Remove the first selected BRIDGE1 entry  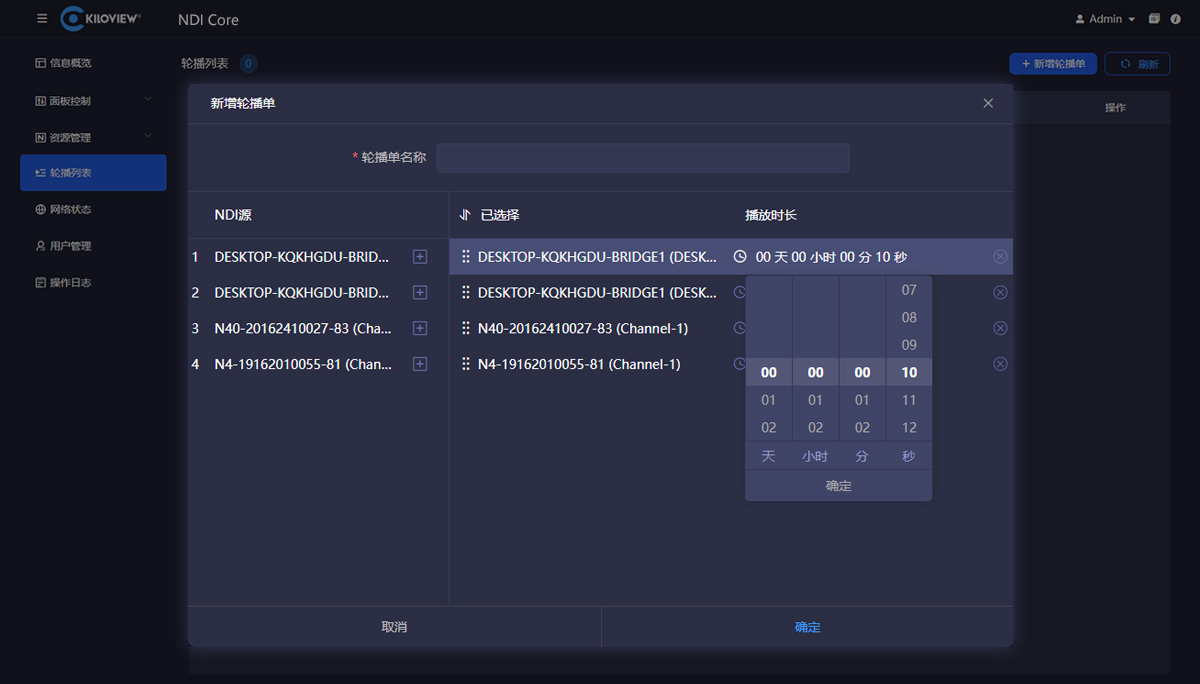tap(1000, 257)
